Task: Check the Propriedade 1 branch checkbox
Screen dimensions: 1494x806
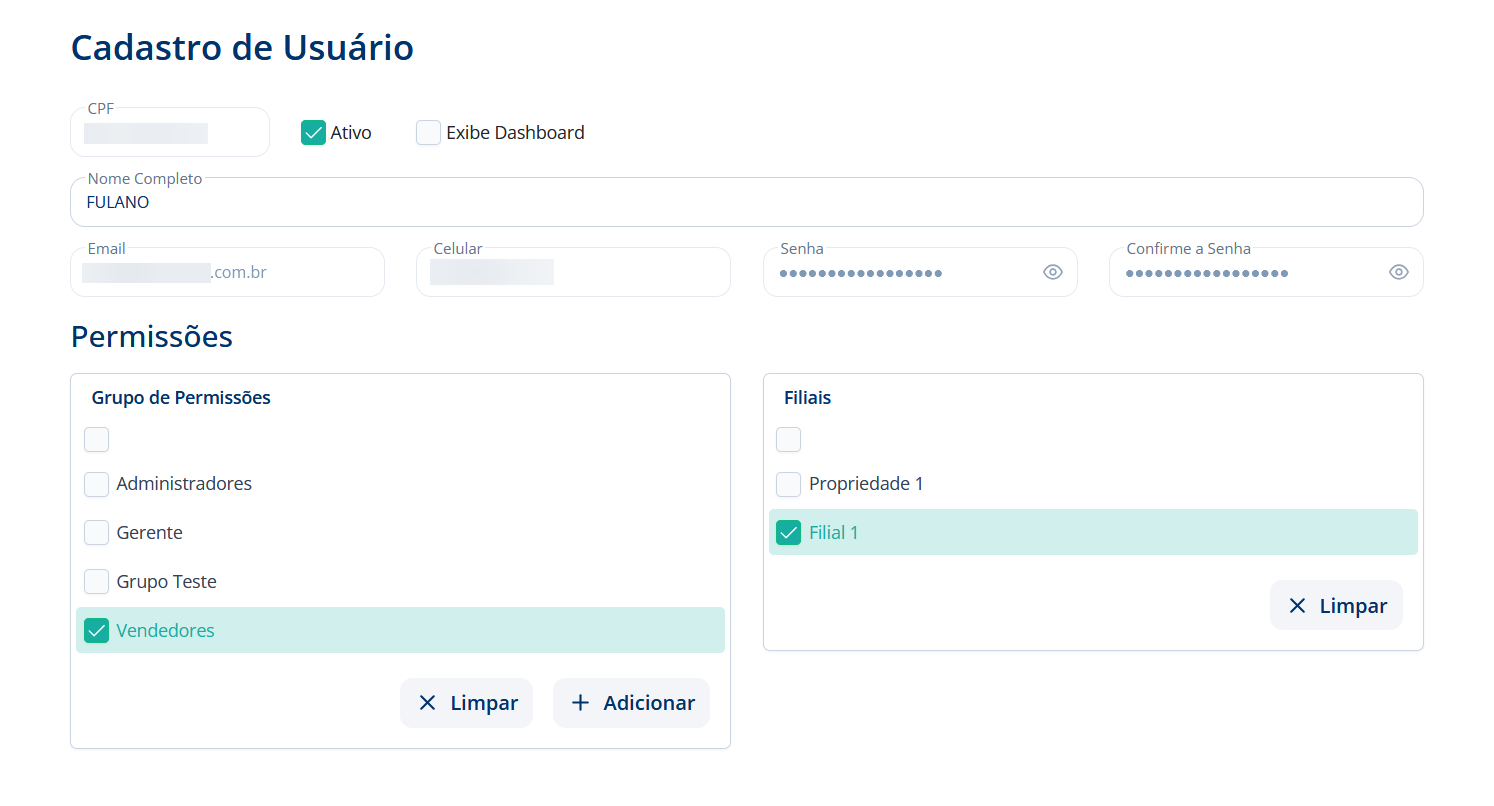Action: tap(789, 484)
